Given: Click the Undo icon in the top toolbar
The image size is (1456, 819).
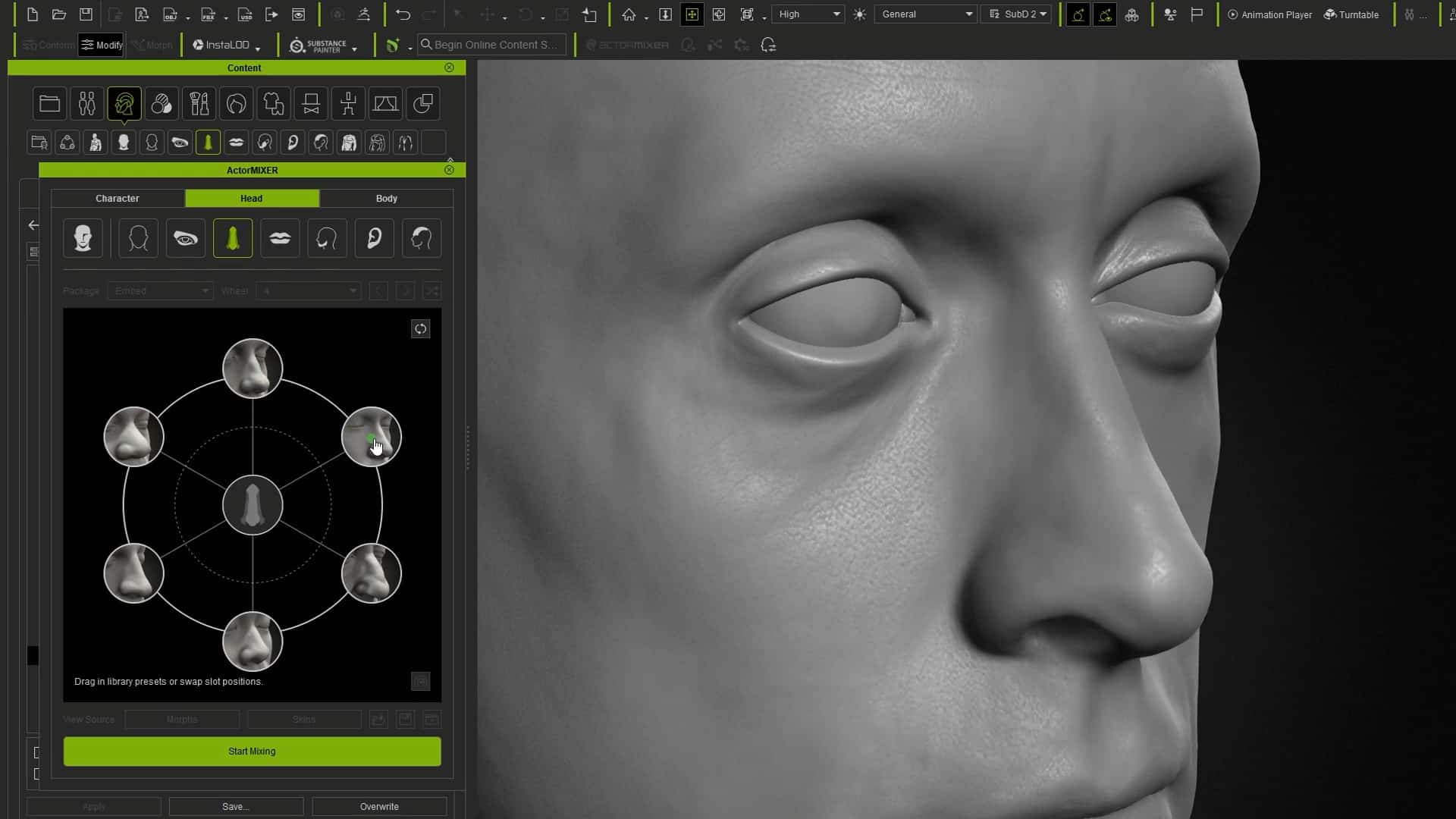Looking at the screenshot, I should (403, 14).
